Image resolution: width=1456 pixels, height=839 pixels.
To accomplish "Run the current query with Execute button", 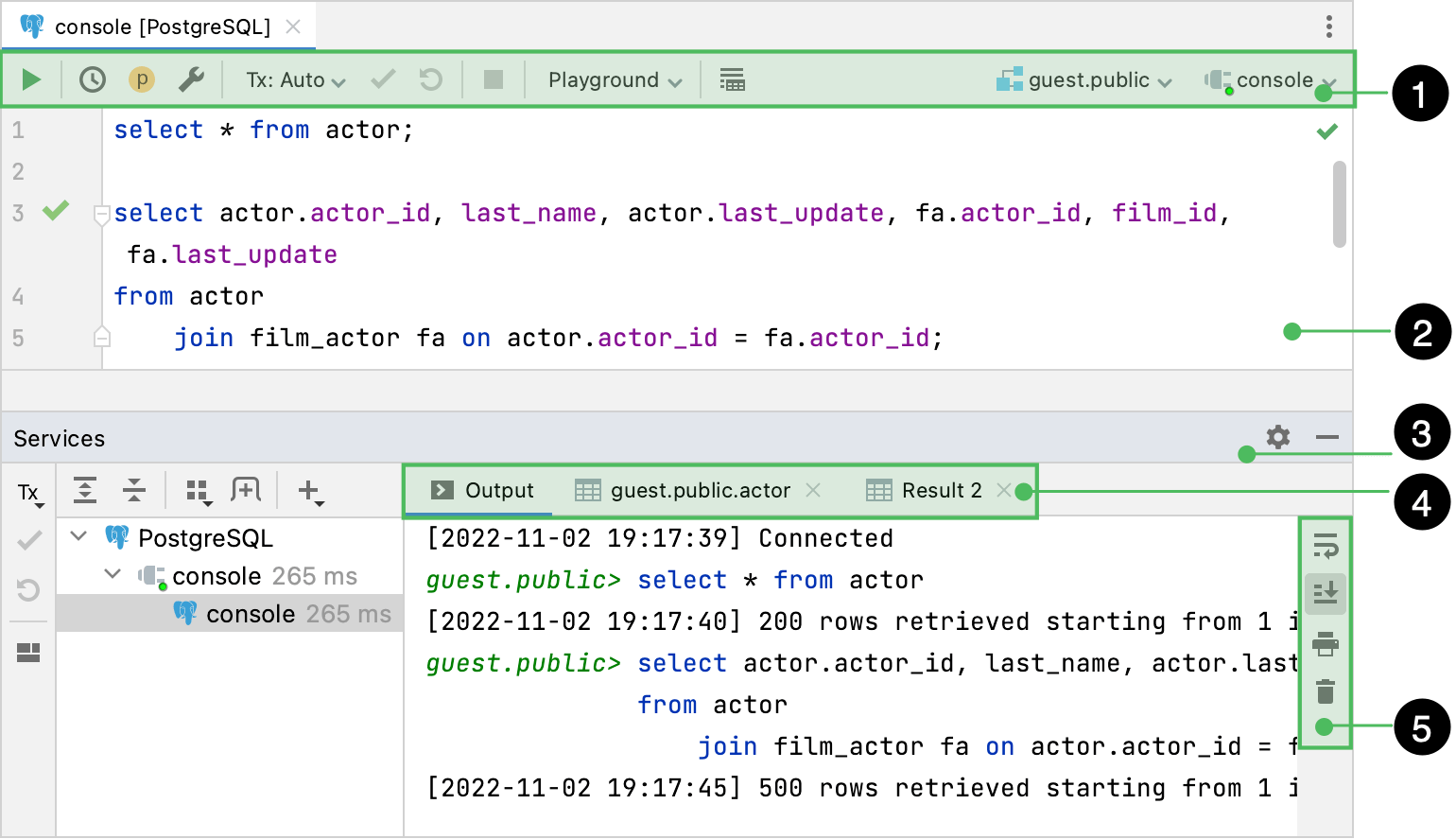I will (31, 79).
